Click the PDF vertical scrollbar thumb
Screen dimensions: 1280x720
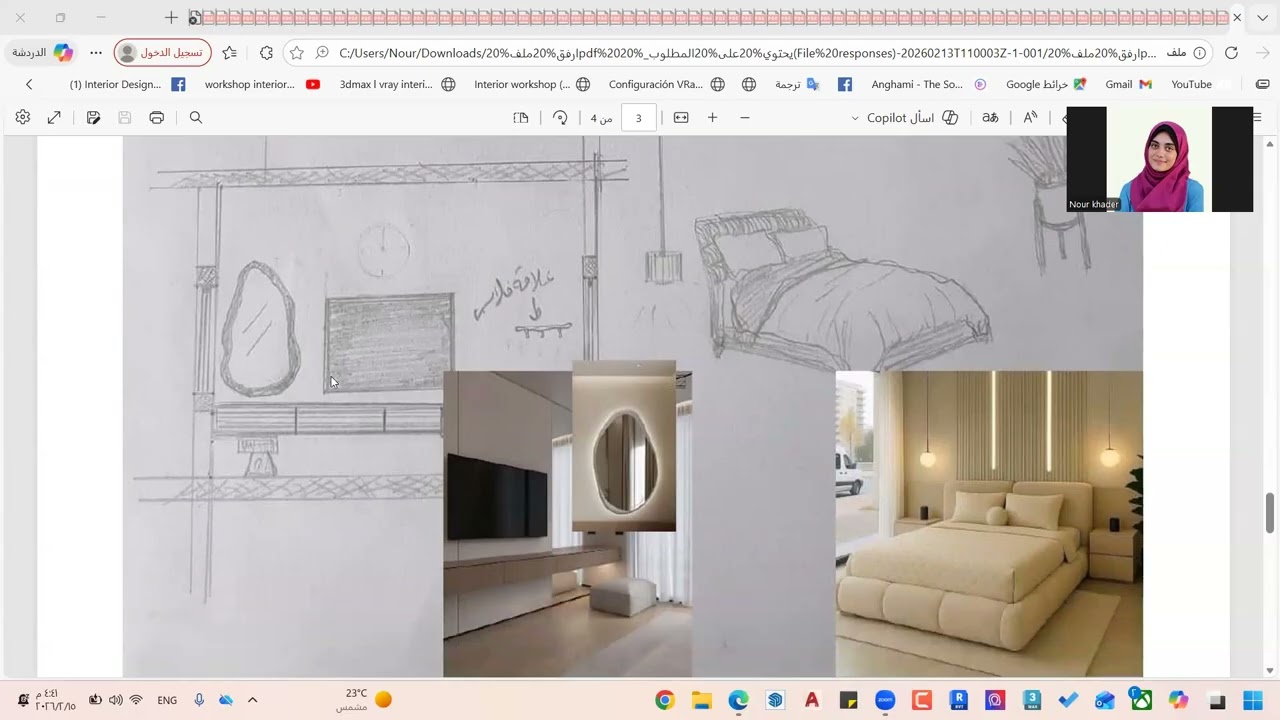(1271, 513)
